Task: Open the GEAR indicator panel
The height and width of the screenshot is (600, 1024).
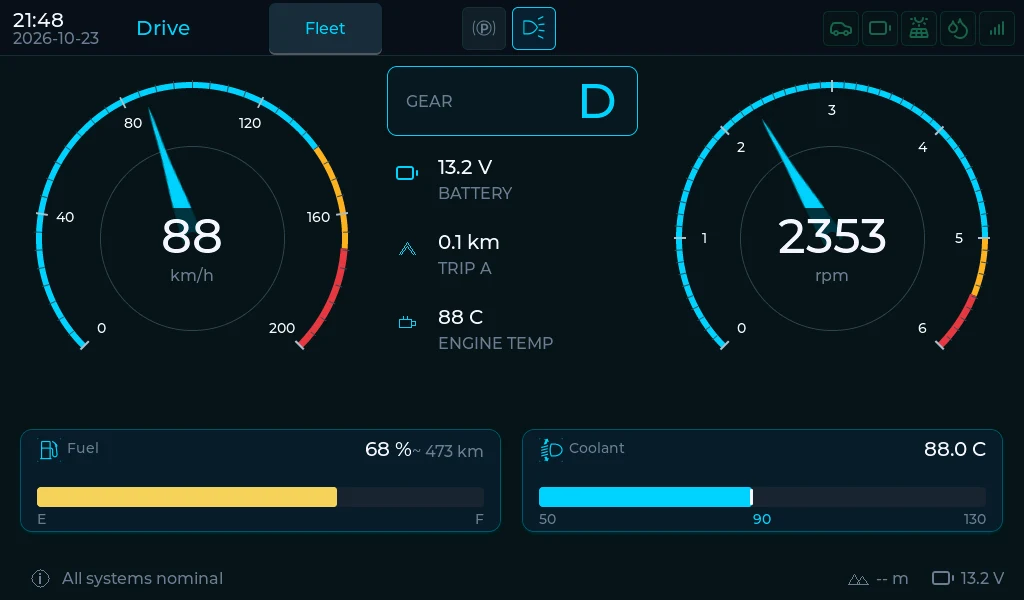Action: click(512, 101)
